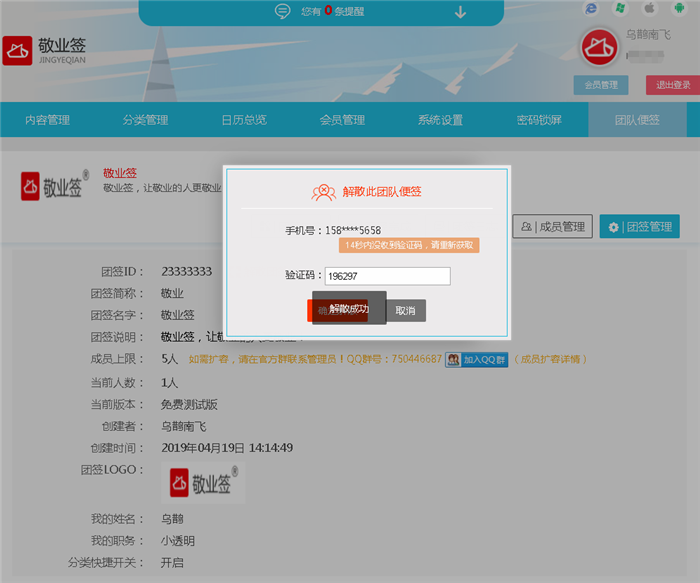The image size is (700, 583).
Task: Click the IE browser icon at top right
Action: tap(591, 8)
